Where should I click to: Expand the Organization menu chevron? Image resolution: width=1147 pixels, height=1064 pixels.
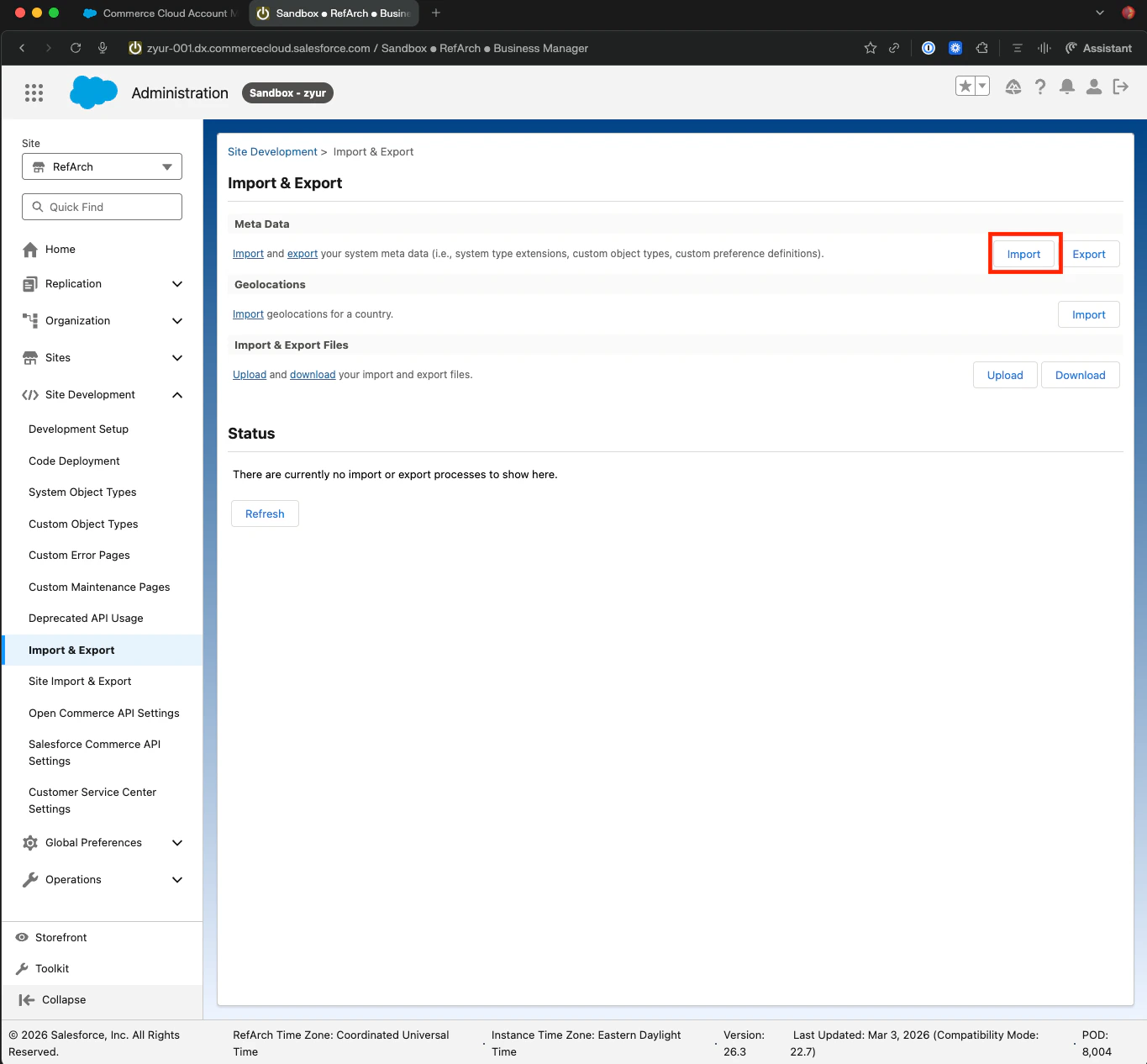177,321
